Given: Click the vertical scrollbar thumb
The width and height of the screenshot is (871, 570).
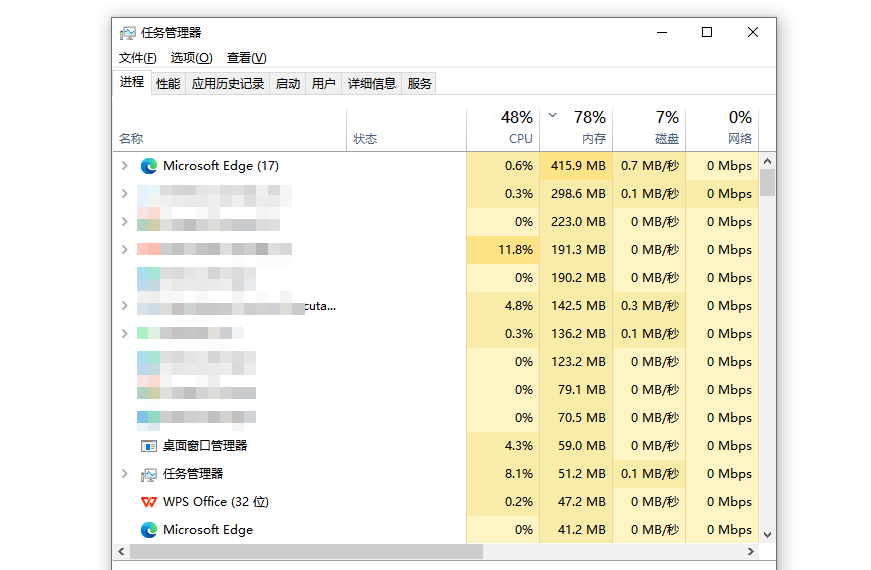Looking at the screenshot, I should click(768, 183).
